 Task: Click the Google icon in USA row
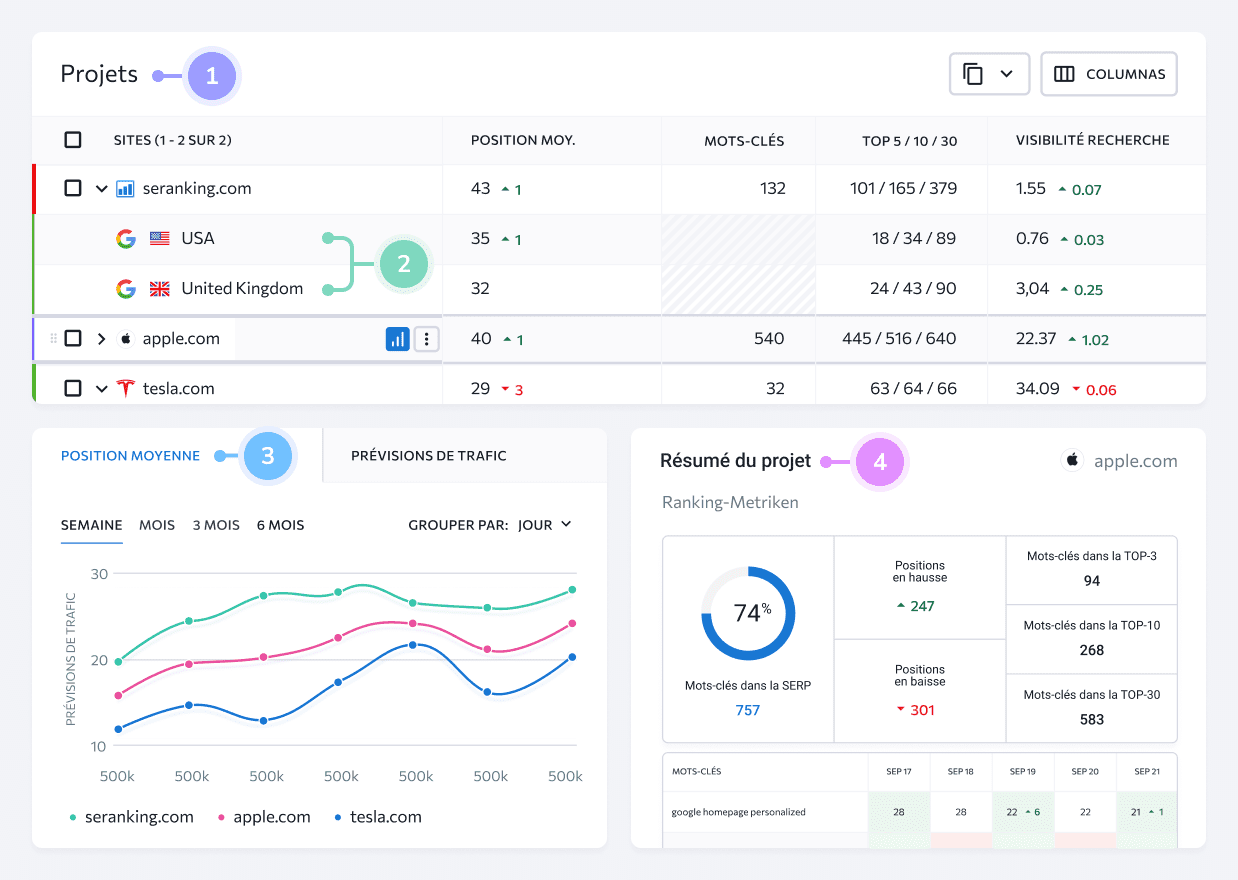pos(125,238)
